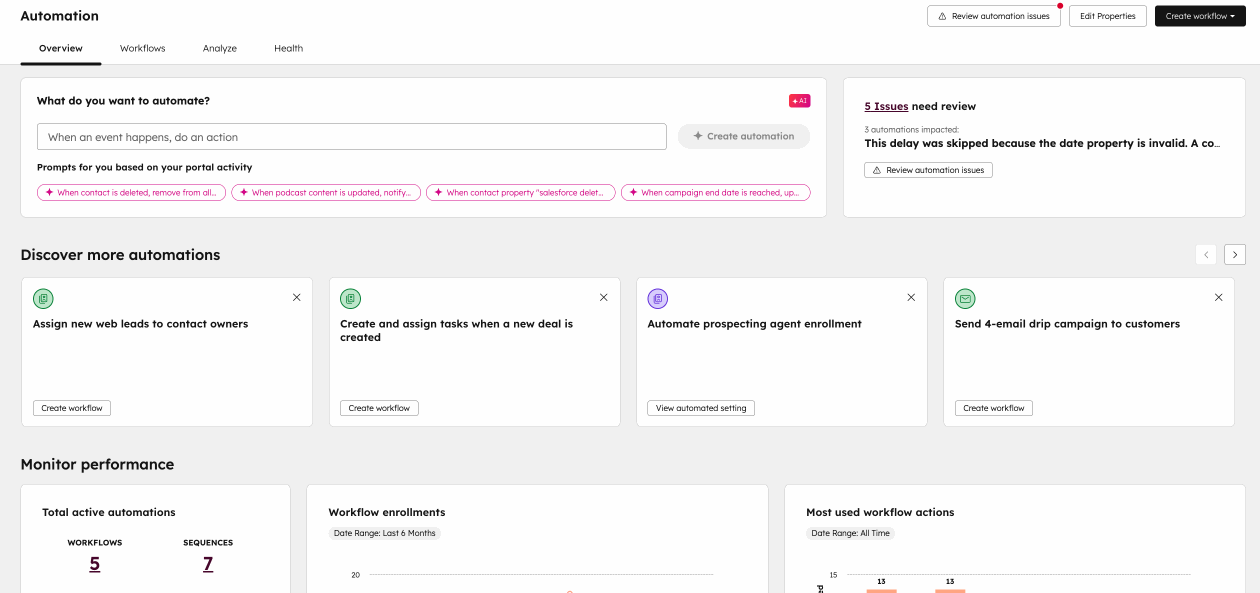
Task: Open the Create workflow dropdown in the header
Action: coord(1199,15)
